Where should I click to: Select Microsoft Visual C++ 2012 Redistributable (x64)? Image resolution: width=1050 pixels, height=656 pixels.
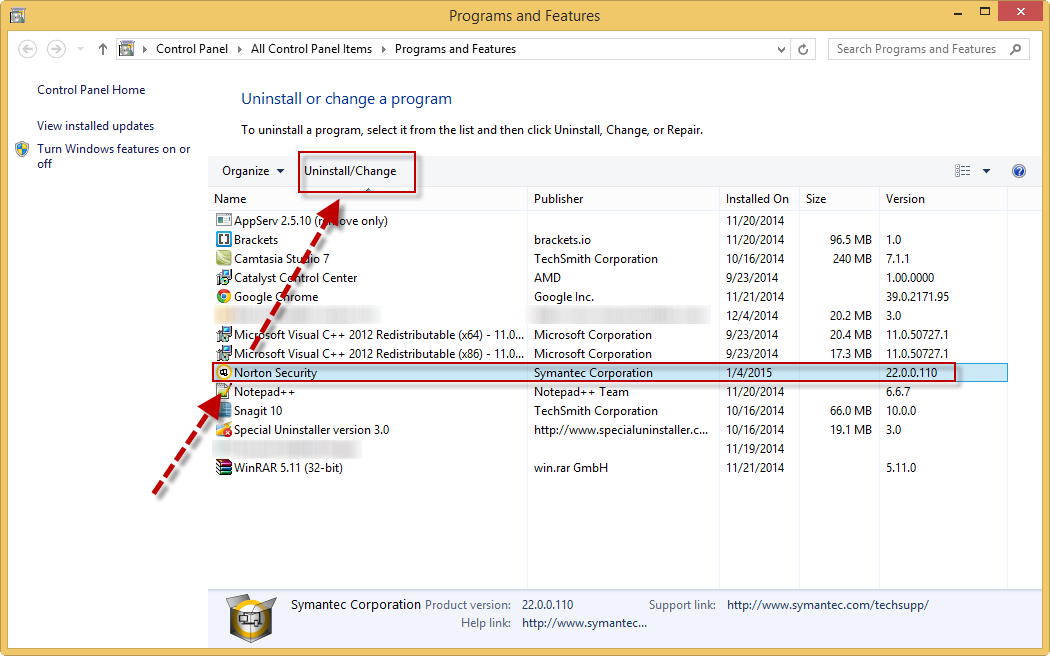pyautogui.click(x=379, y=335)
